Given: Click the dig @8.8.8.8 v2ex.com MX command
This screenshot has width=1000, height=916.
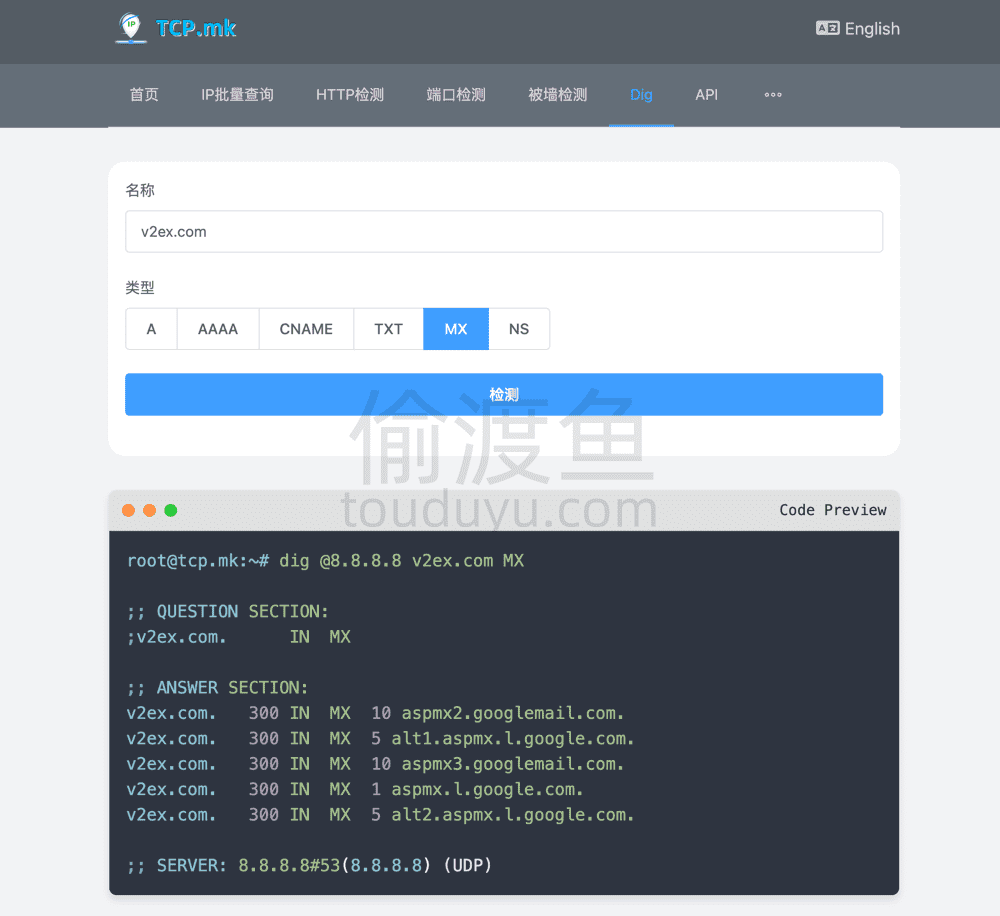Looking at the screenshot, I should (x=402, y=561).
